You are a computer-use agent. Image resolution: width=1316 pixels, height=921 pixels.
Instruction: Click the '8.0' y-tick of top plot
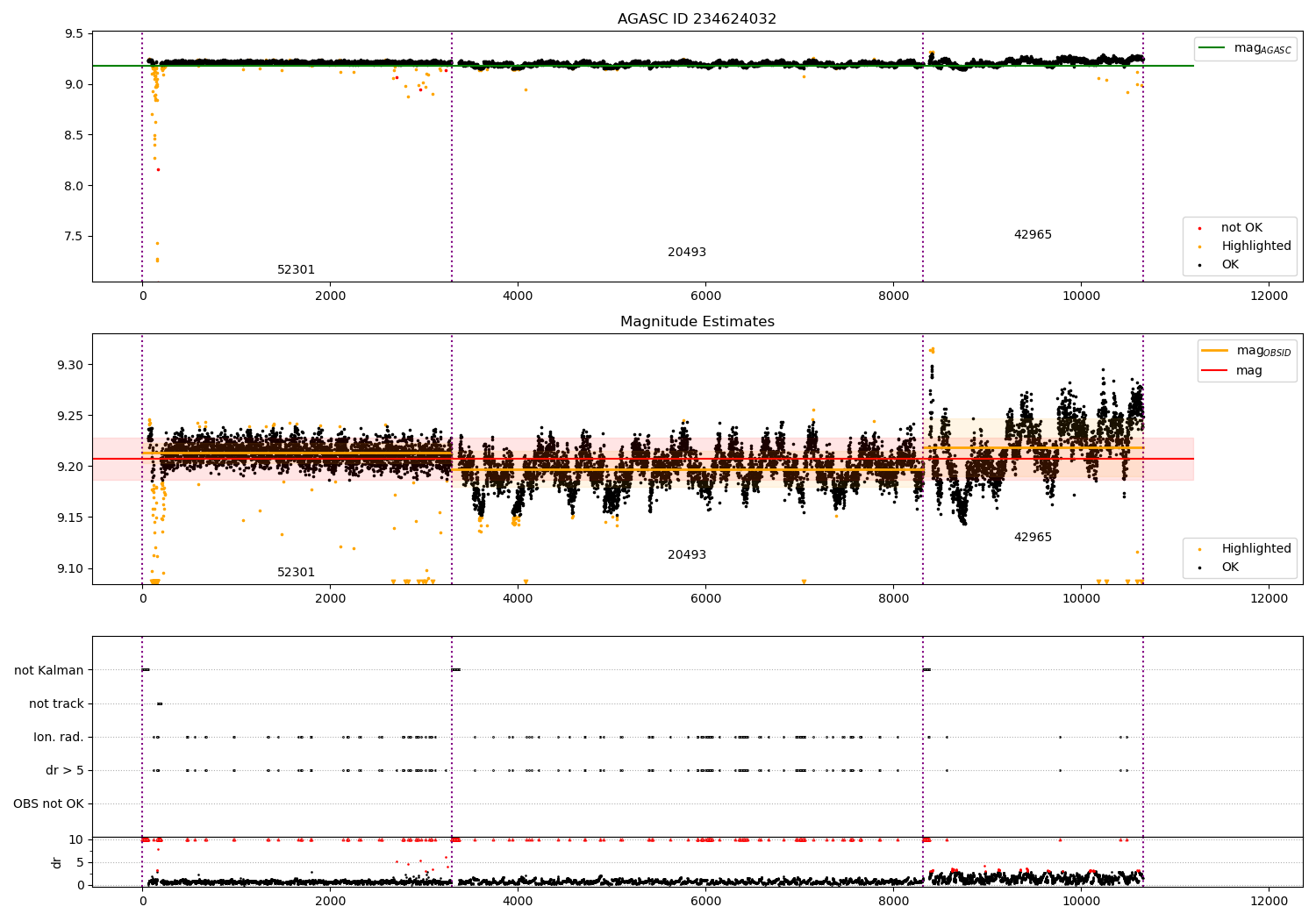[75, 186]
